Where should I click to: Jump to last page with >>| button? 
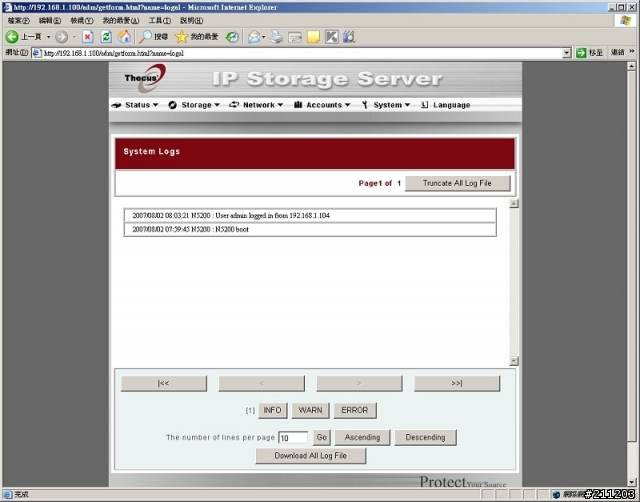457,384
